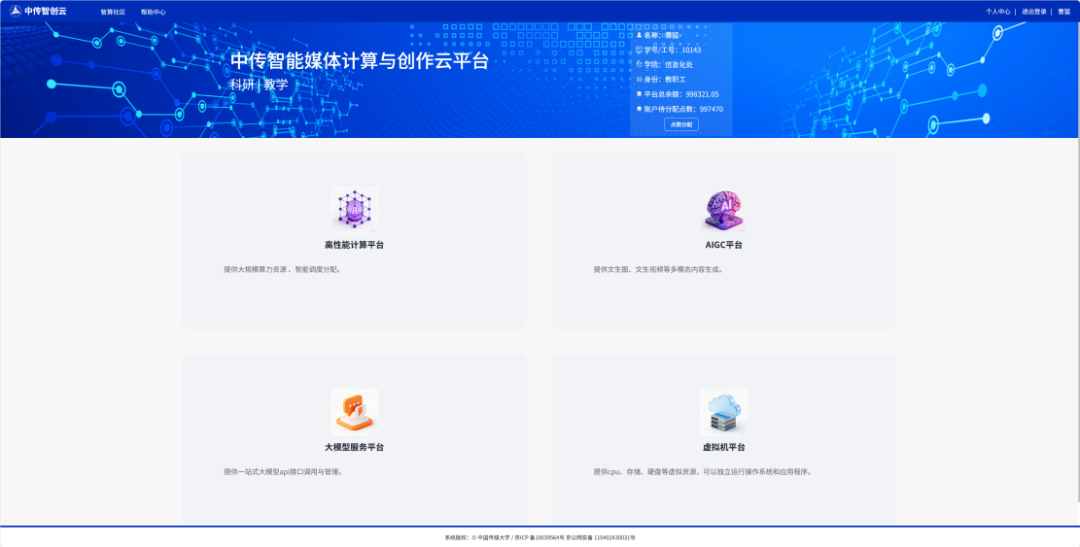This screenshot has width=1080, height=547.
Task: Click the 京ICP备 footer record number
Action: (x=539, y=537)
